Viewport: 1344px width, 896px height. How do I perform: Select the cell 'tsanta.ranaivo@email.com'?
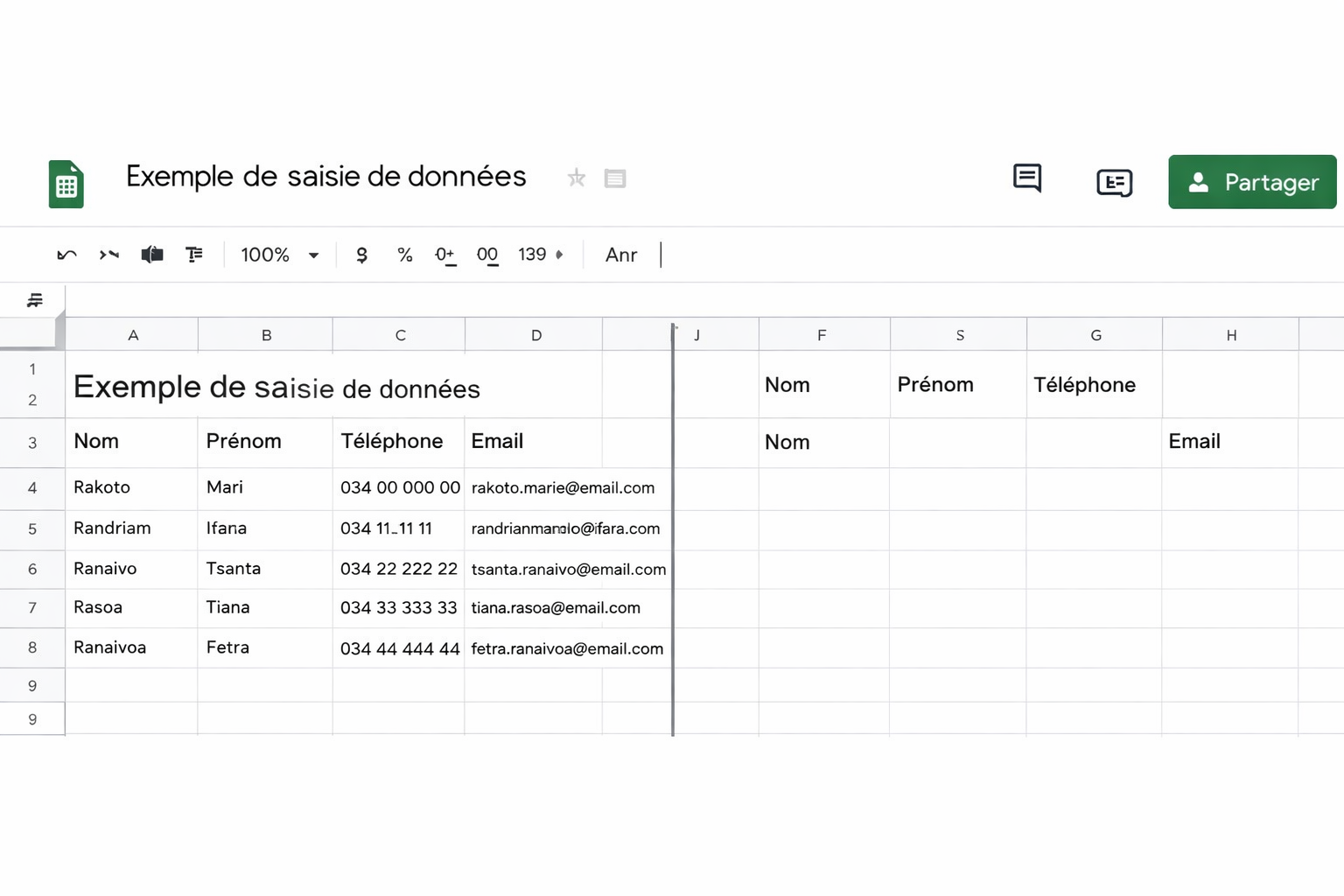(x=569, y=570)
